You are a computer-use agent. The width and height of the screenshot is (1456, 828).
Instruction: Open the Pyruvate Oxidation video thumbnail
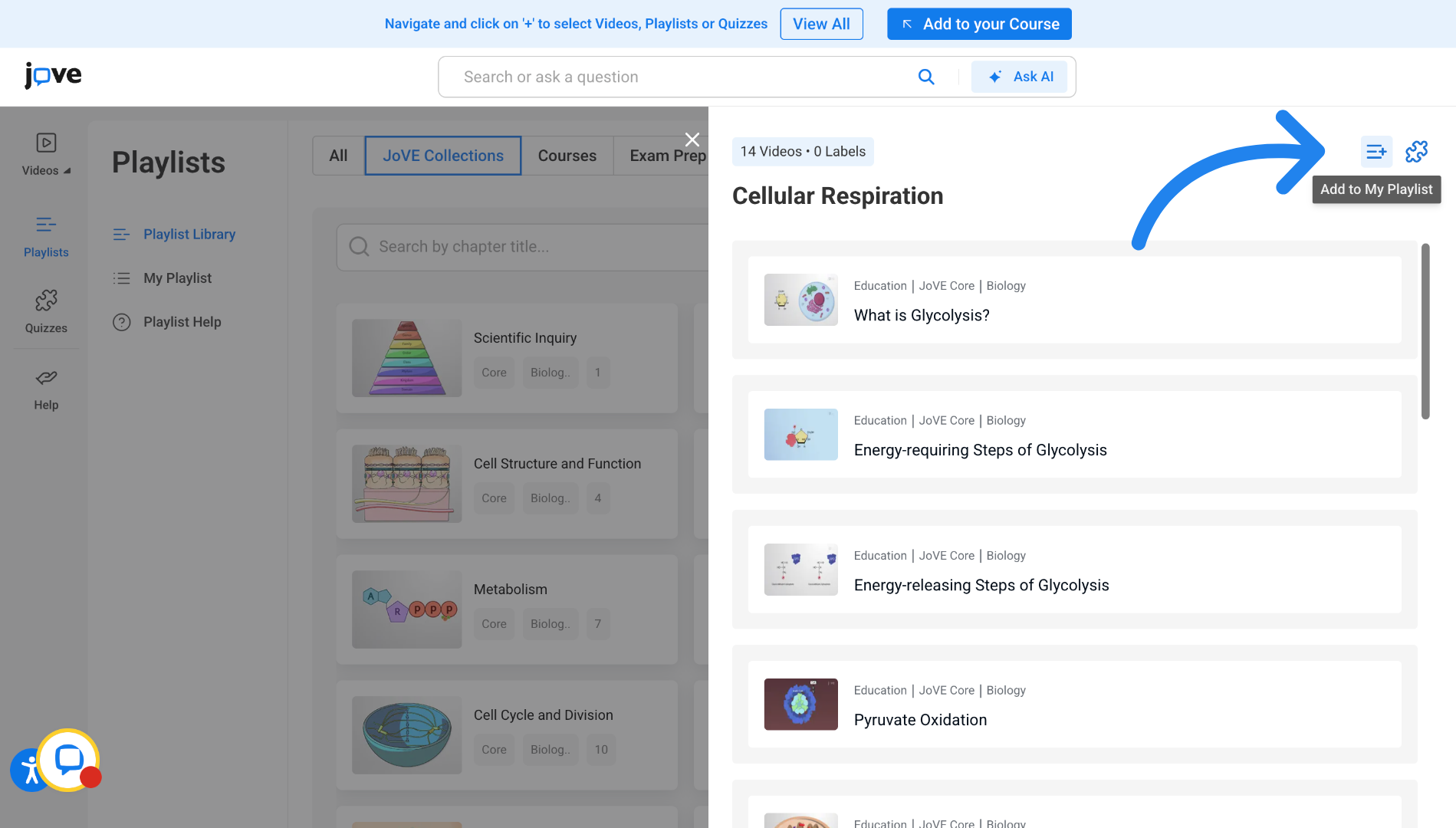[801, 705]
